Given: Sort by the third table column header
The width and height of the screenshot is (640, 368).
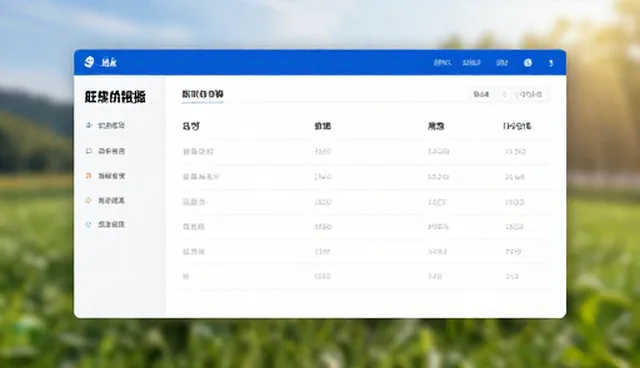Looking at the screenshot, I should point(436,126).
